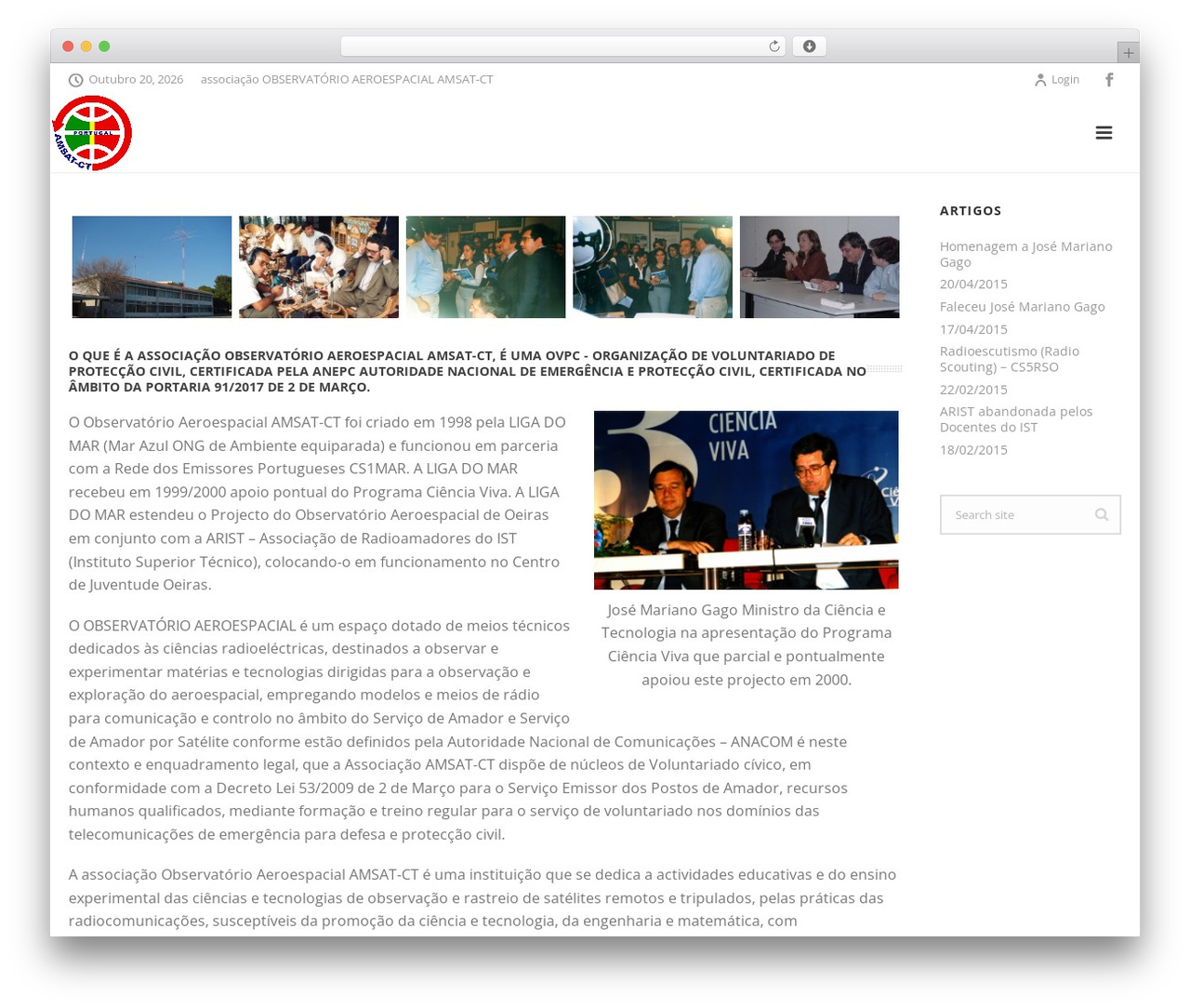Open the hamburger navigation menu
Viewport: 1190px width, 1008px height.
(x=1104, y=133)
